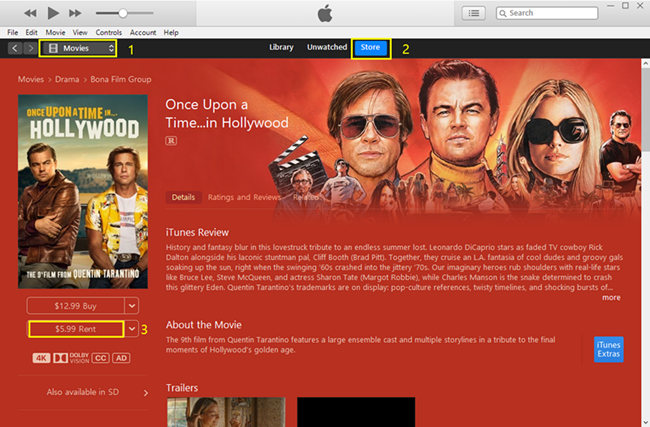Click the About the Movie heading

point(204,325)
